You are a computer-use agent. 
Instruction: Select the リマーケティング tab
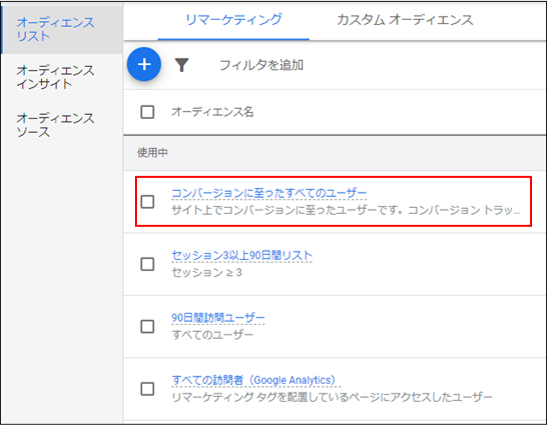point(233,20)
